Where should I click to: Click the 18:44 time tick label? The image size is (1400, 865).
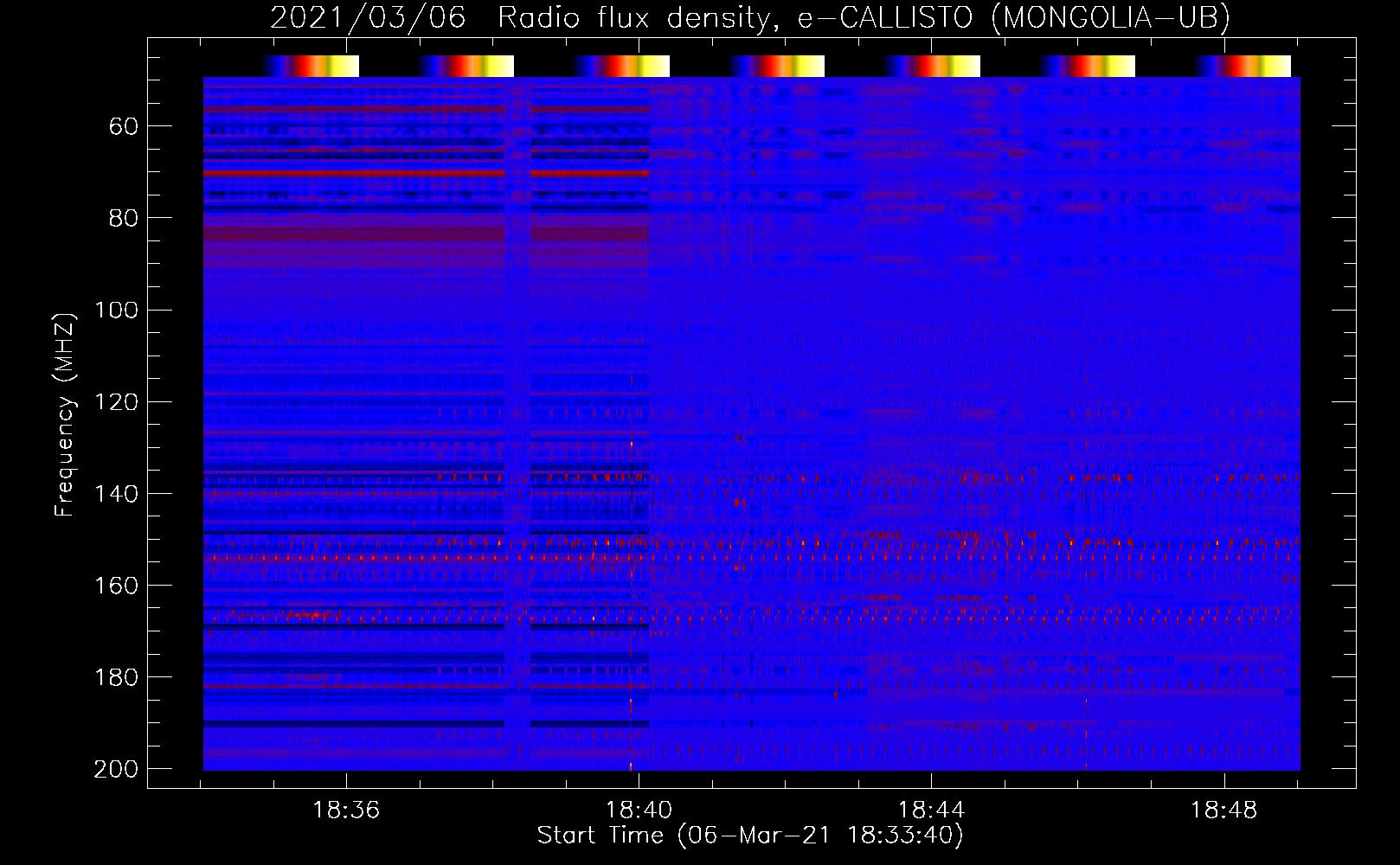[x=931, y=811]
